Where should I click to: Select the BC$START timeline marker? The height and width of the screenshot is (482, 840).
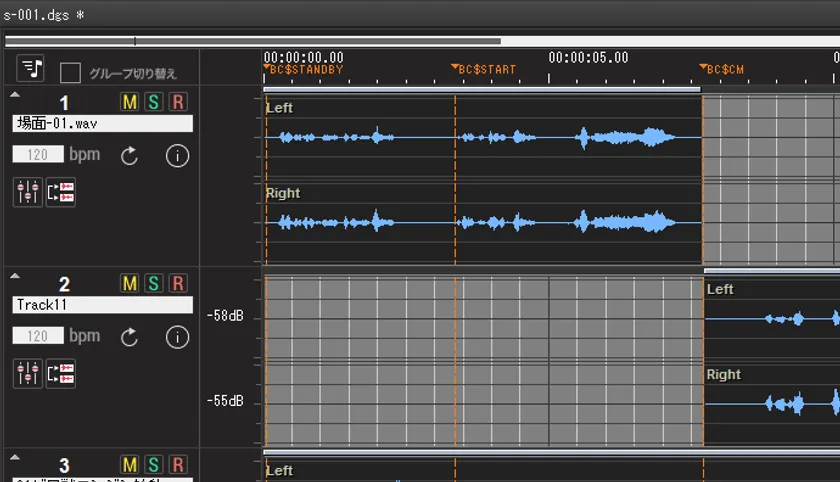pyautogui.click(x=485, y=70)
